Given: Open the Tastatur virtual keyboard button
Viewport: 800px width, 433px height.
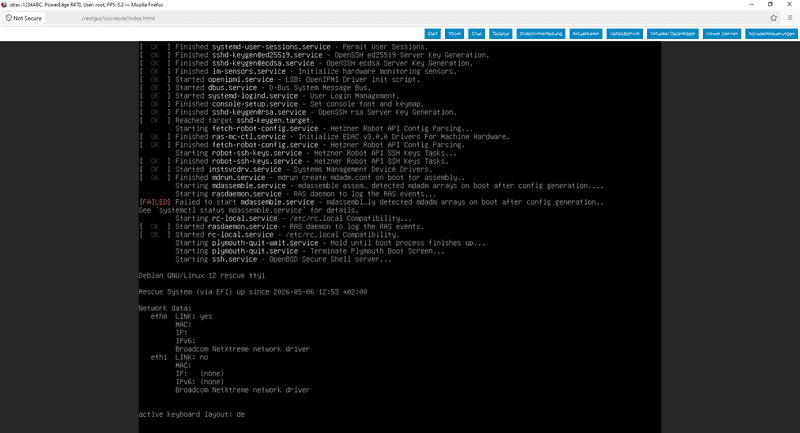Looking at the screenshot, I should coord(501,34).
